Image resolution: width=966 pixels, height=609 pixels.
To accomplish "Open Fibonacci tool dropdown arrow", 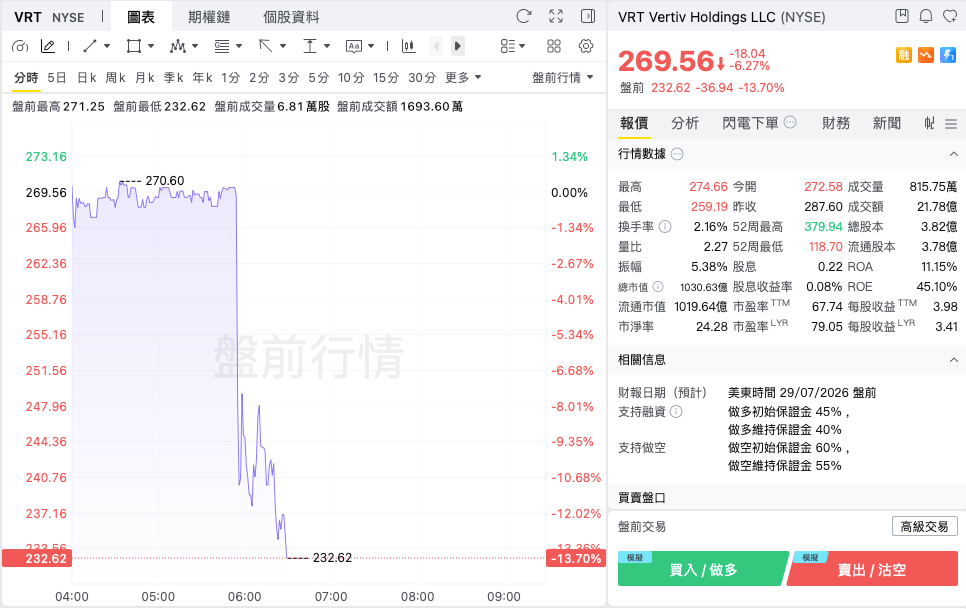I will click(238, 46).
